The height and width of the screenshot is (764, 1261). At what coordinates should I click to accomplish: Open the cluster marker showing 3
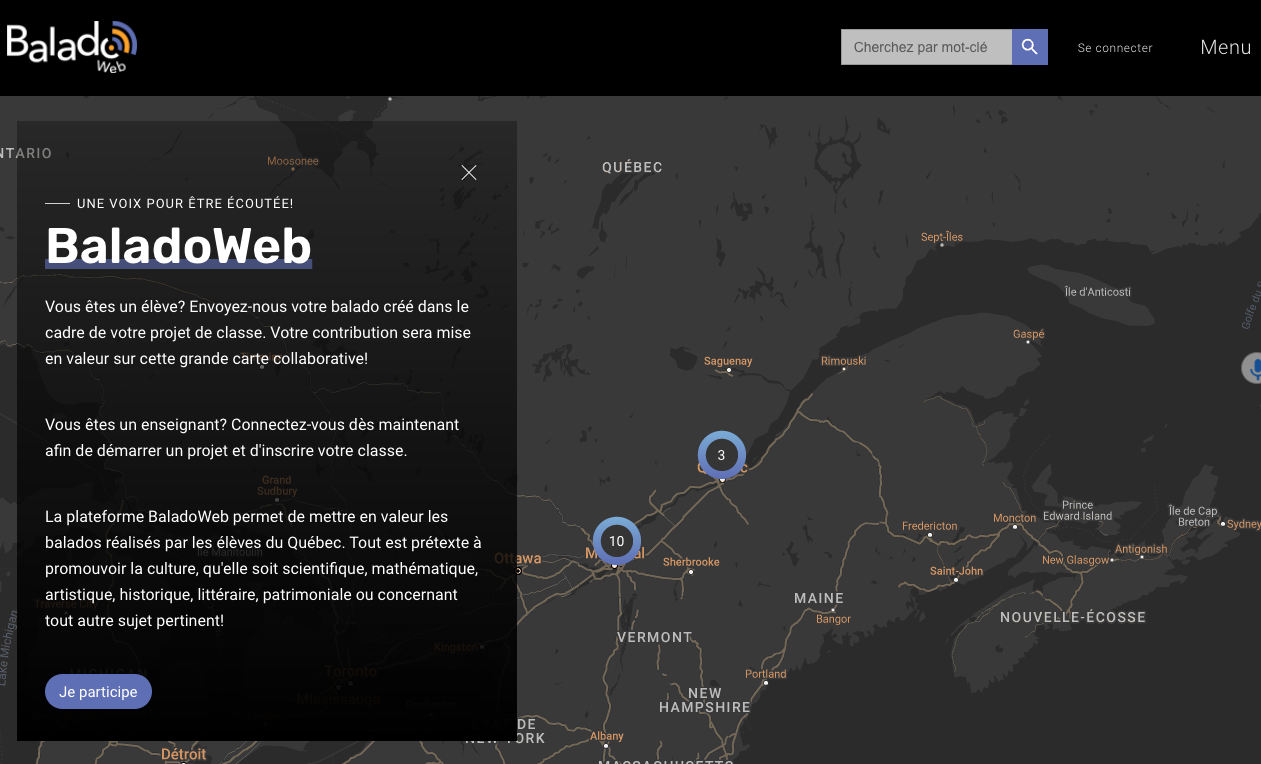(x=721, y=455)
